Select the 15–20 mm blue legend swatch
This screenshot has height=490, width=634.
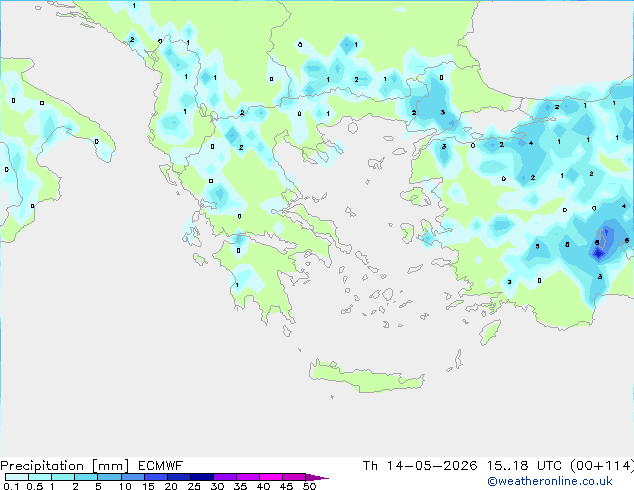point(156,477)
